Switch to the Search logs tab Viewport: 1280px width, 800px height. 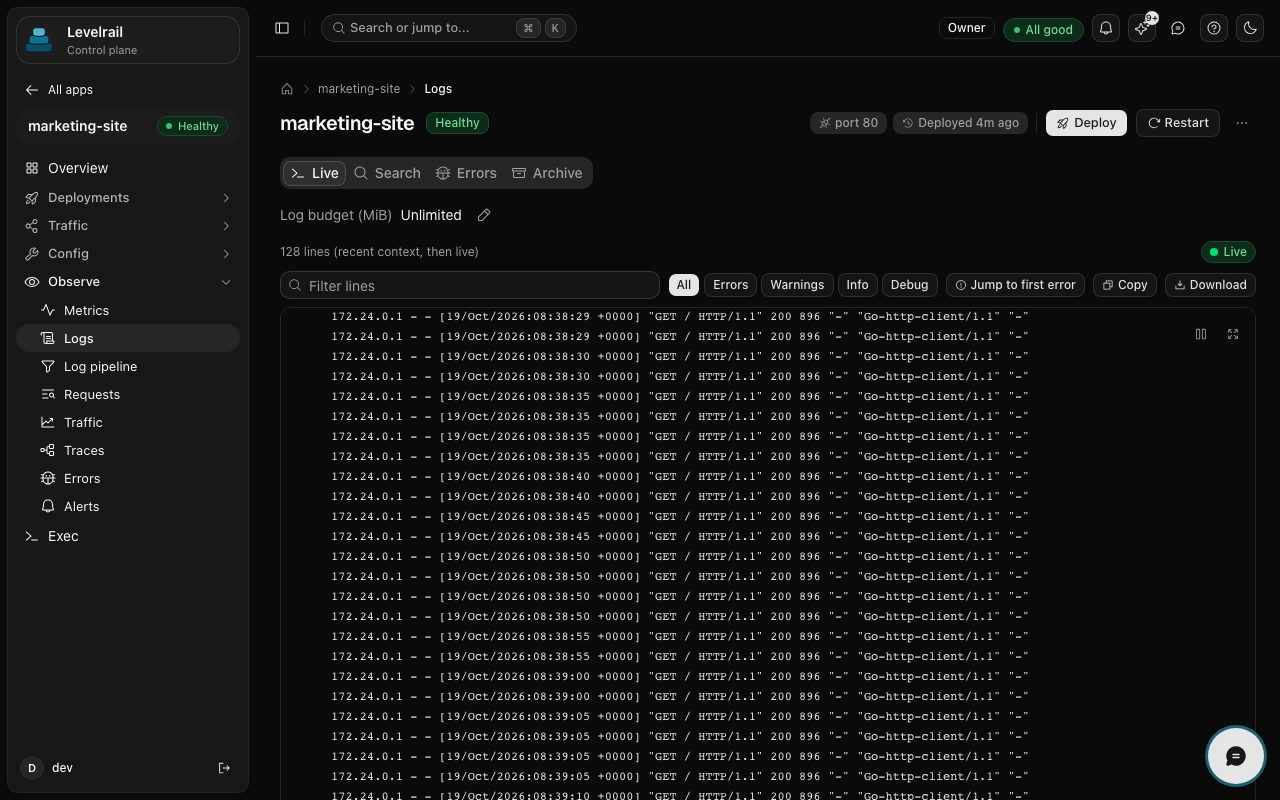[387, 173]
